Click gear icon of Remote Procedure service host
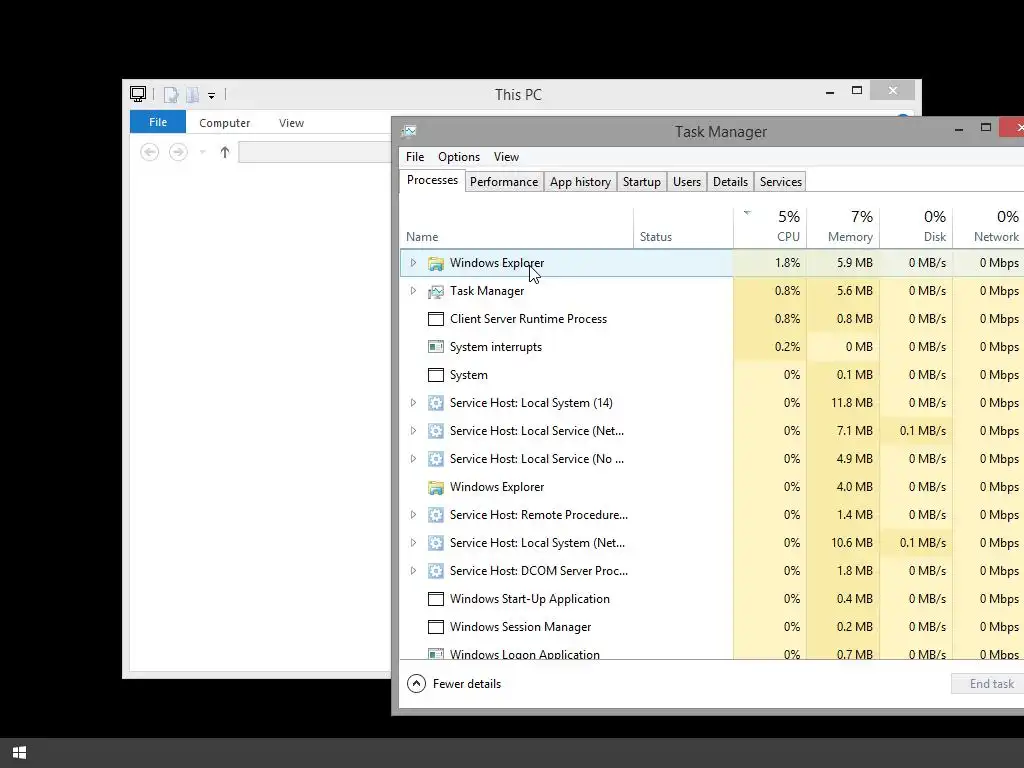This screenshot has width=1024, height=768. [436, 515]
